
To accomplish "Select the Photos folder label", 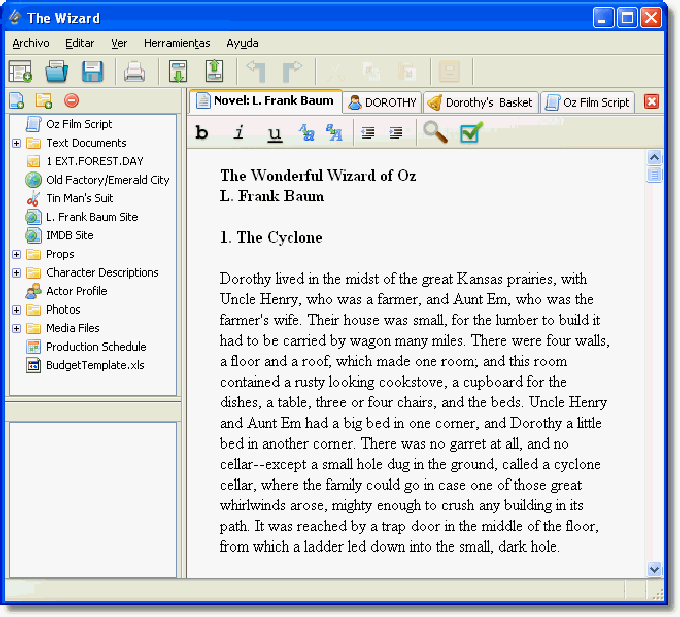I will [x=63, y=310].
